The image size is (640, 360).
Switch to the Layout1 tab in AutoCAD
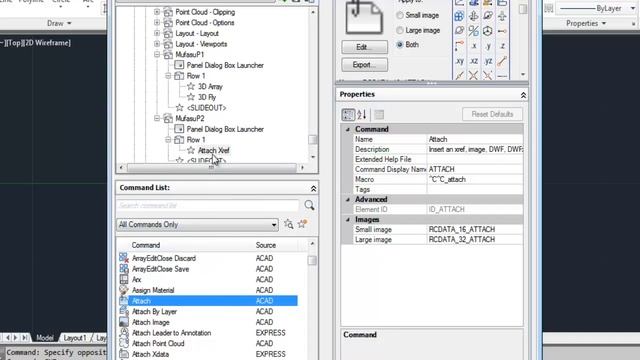[75, 338]
